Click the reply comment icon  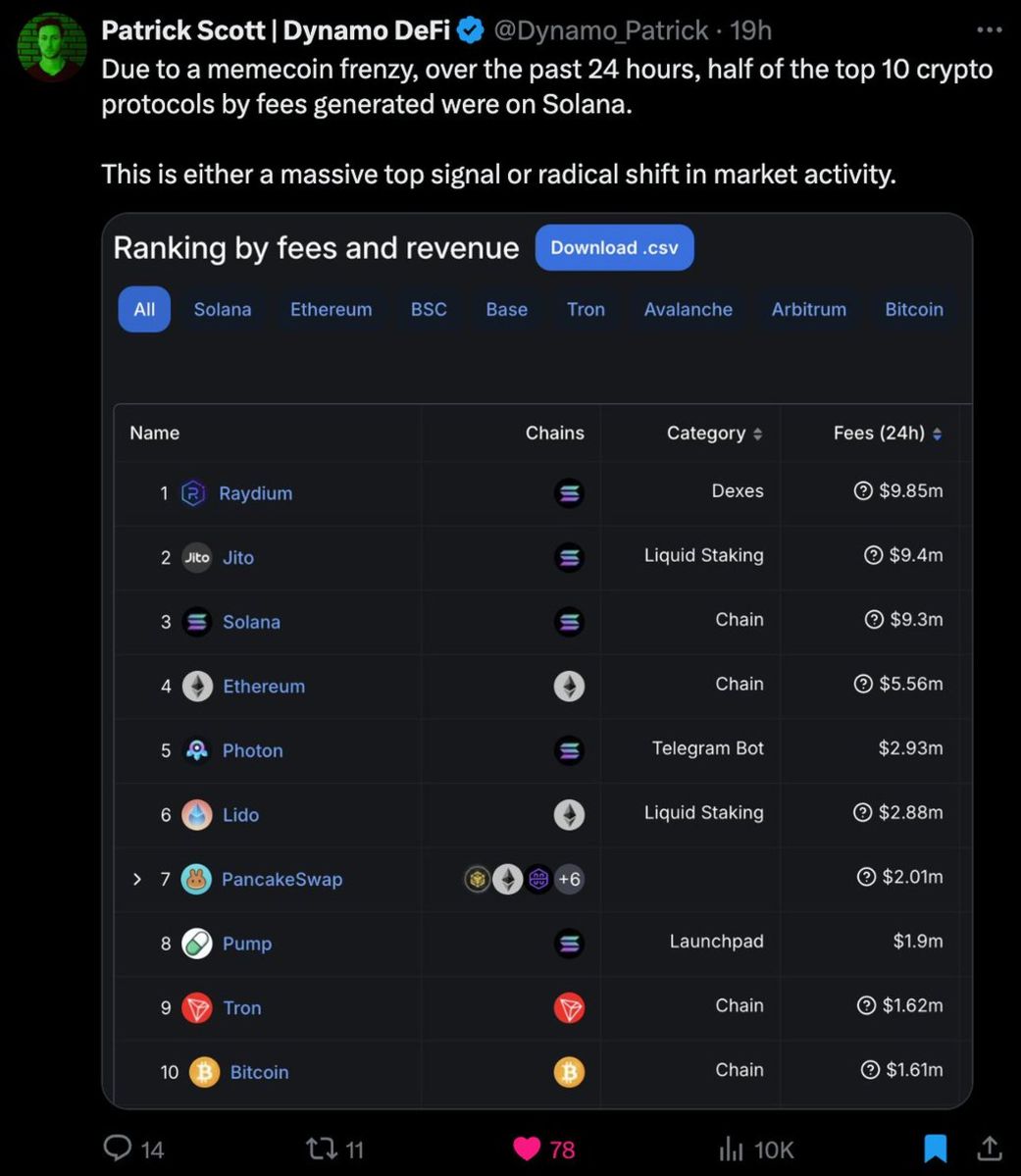pyautogui.click(x=119, y=1148)
